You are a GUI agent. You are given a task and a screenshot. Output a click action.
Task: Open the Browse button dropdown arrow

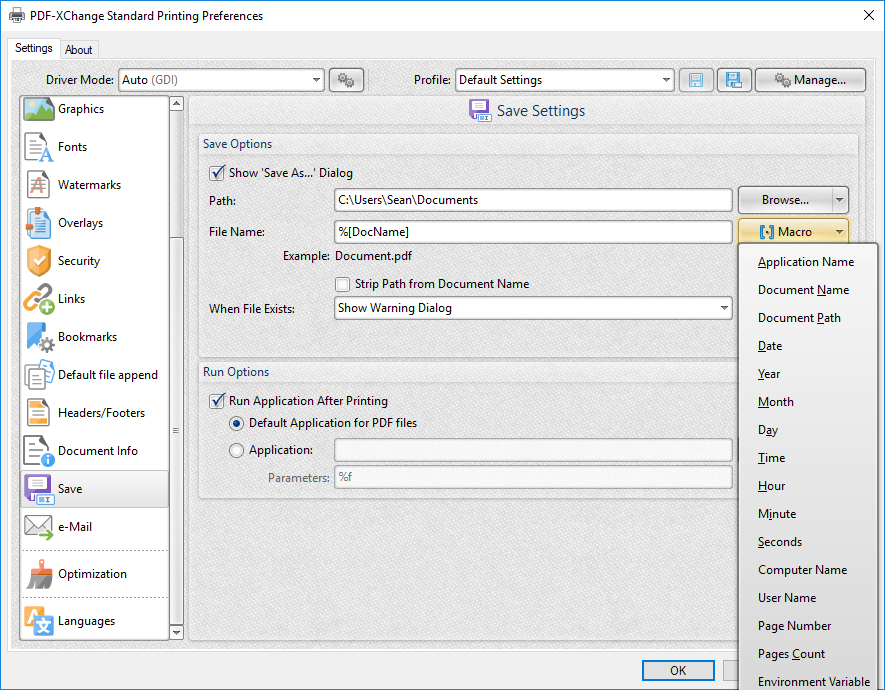(840, 200)
